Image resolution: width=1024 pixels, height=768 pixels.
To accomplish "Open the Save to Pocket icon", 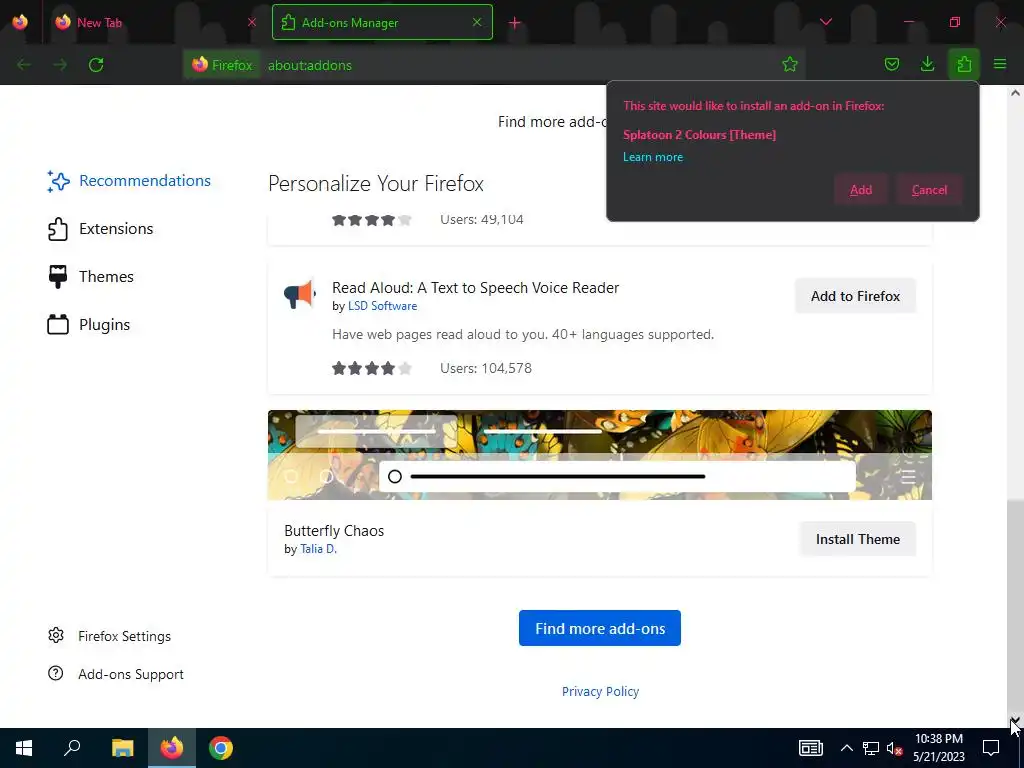I will coord(891,64).
